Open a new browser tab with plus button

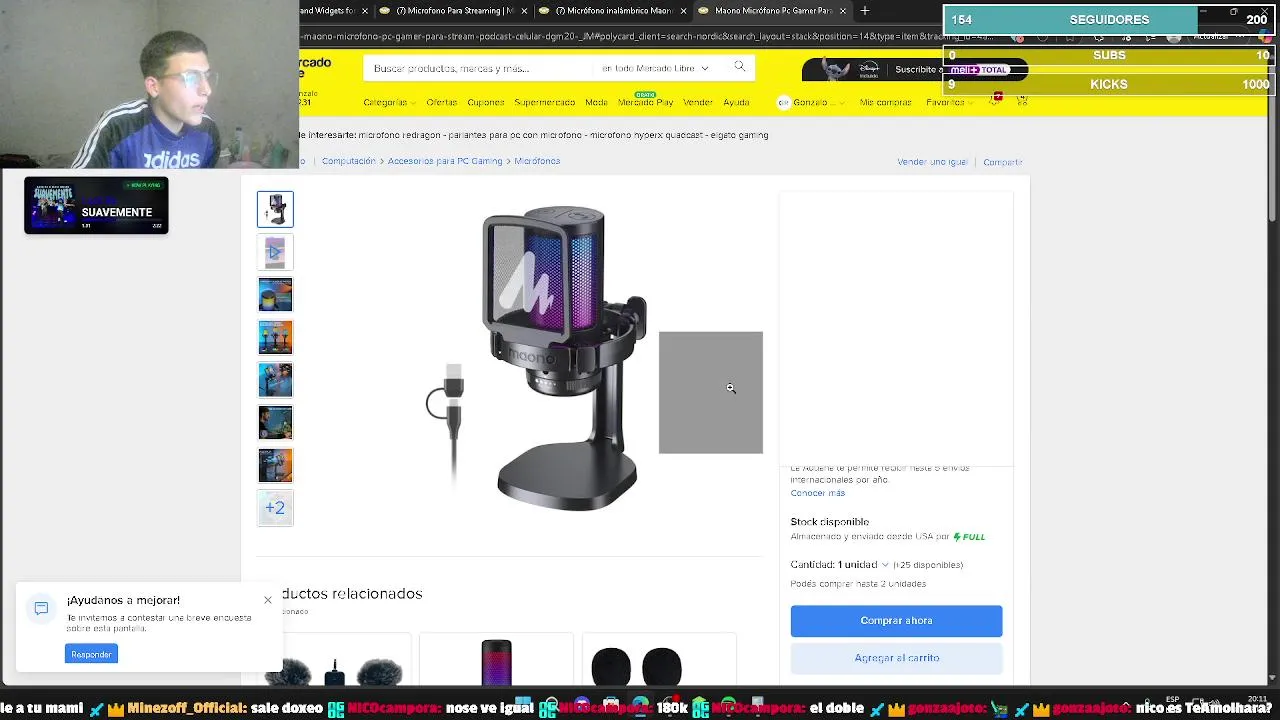click(865, 11)
